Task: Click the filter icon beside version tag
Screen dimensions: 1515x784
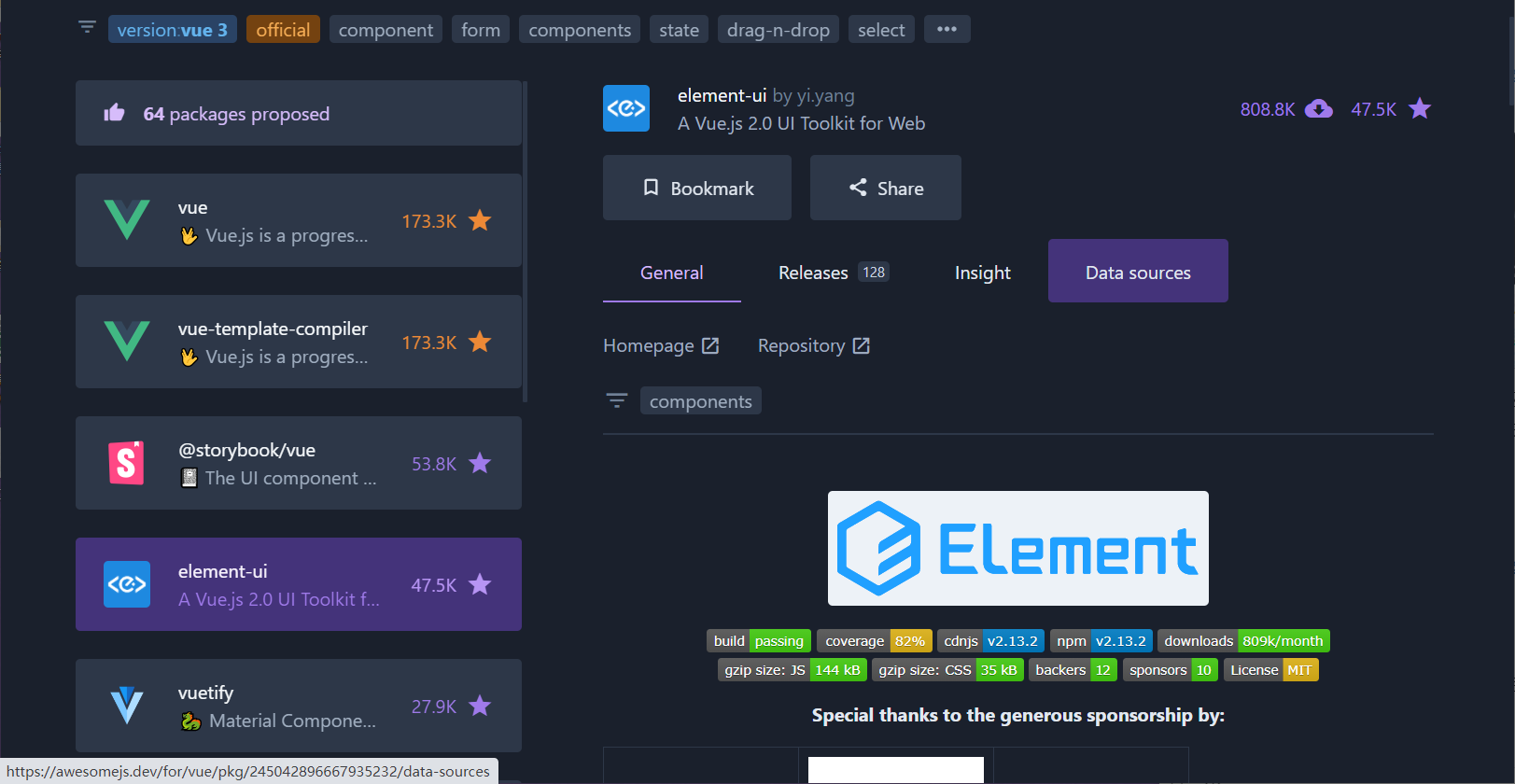Action: [87, 27]
